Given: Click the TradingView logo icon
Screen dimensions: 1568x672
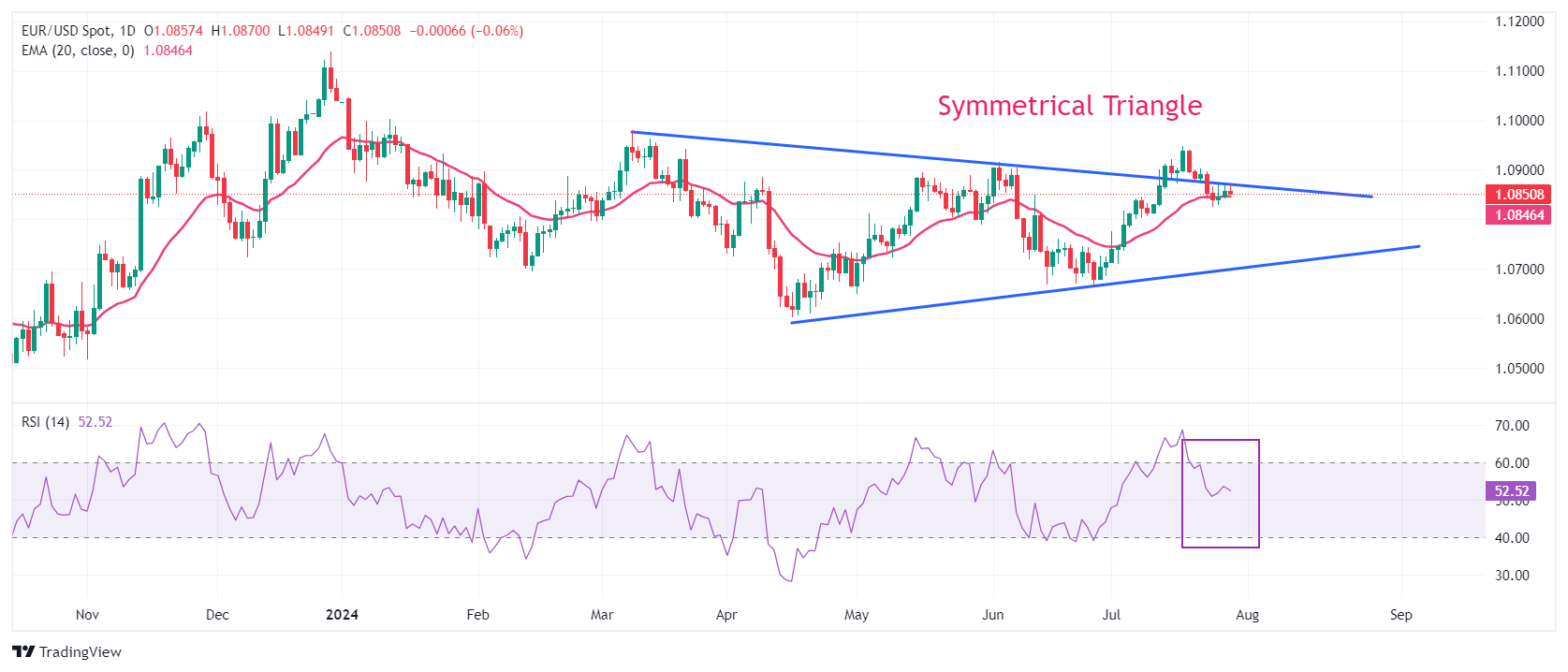Looking at the screenshot, I should pos(23,651).
